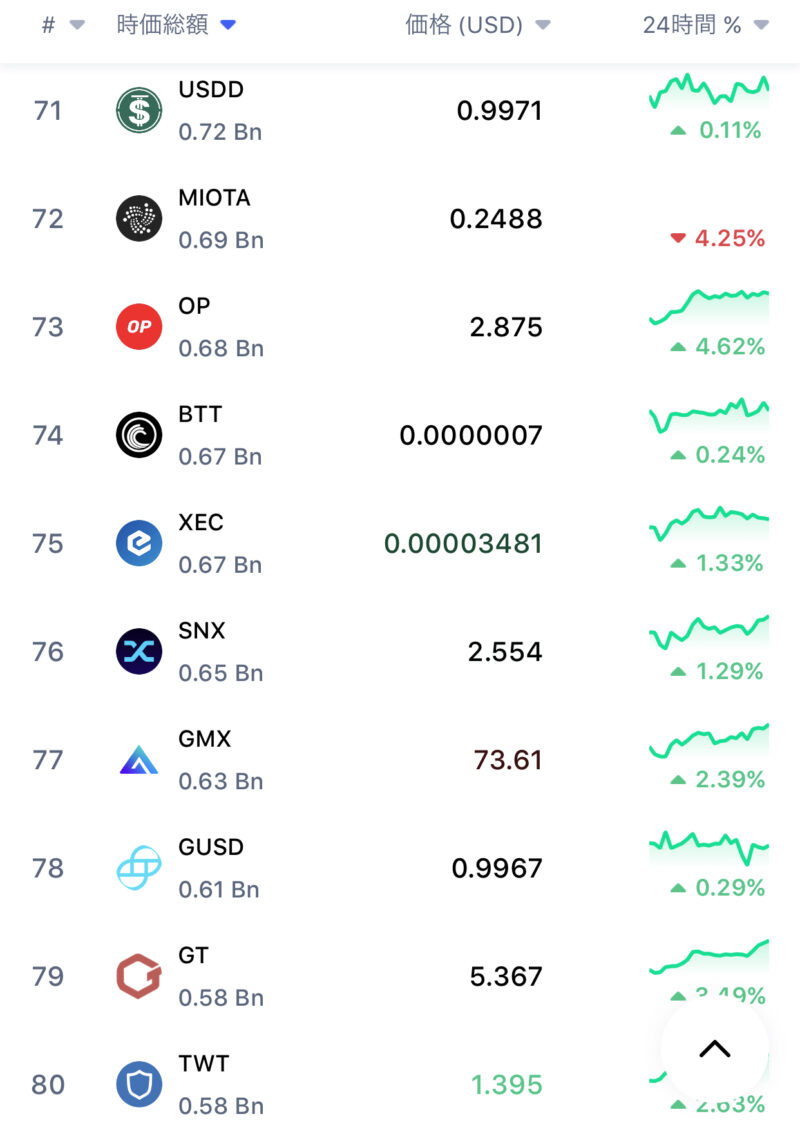800x1132 pixels.
Task: Sort by 24時間 % column arrow
Action: [x=761, y=26]
